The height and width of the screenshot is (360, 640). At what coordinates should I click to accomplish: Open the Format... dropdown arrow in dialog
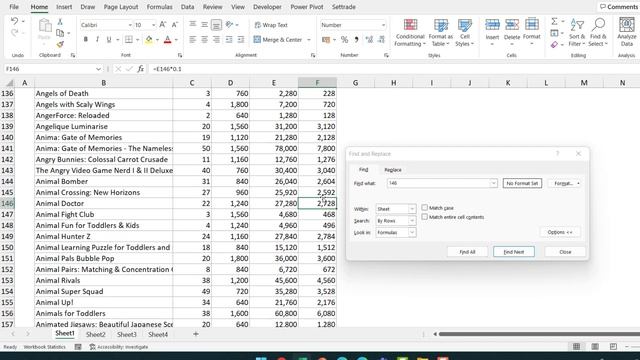click(578, 183)
